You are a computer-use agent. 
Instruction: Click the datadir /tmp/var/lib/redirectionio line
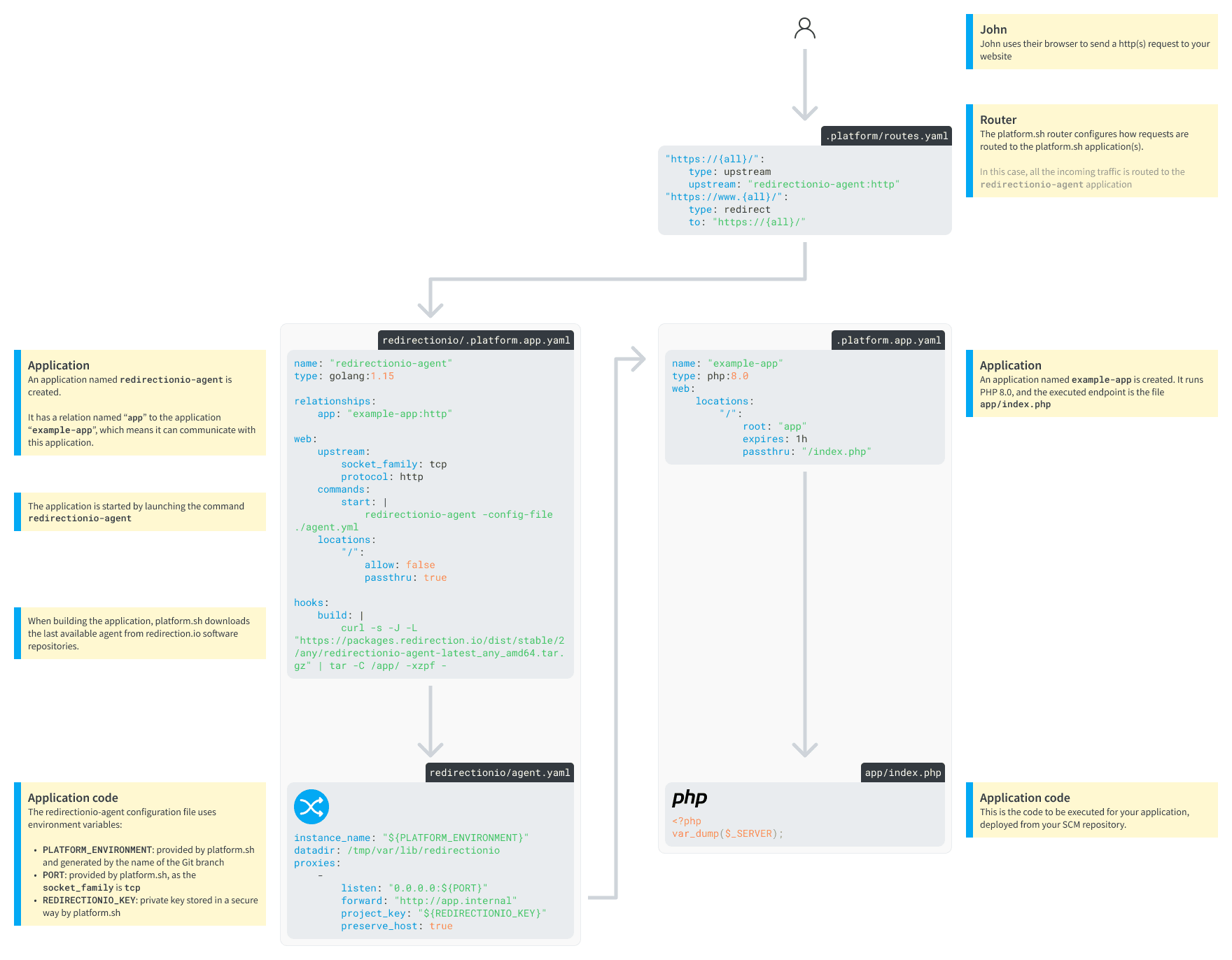click(397, 850)
